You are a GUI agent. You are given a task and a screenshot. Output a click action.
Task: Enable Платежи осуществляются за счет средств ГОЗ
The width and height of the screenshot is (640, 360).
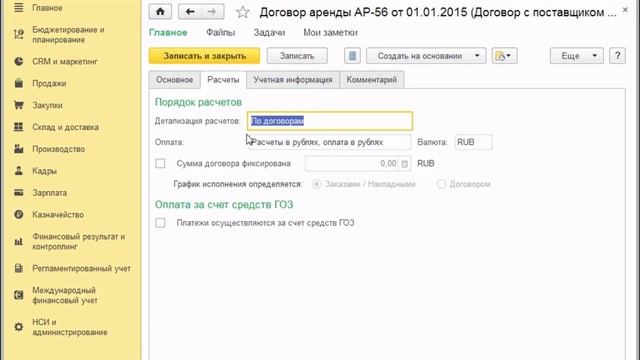pos(160,223)
